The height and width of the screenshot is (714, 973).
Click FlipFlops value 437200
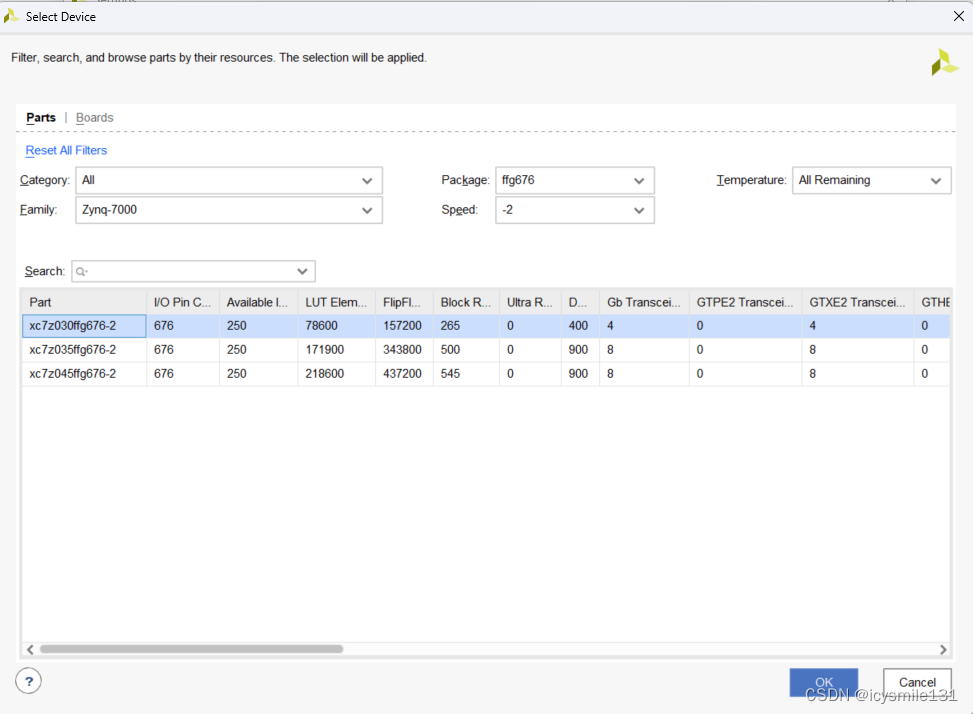point(402,374)
